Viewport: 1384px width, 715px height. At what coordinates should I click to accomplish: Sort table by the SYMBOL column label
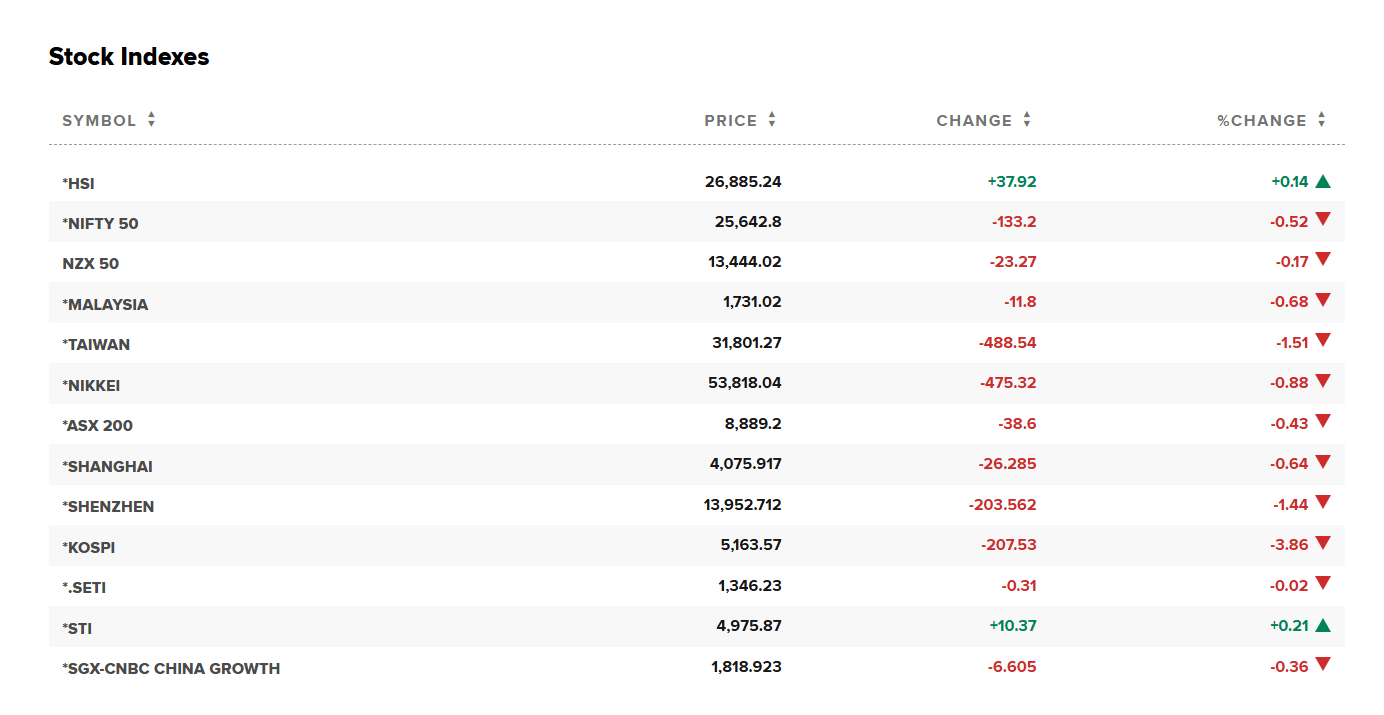[99, 121]
